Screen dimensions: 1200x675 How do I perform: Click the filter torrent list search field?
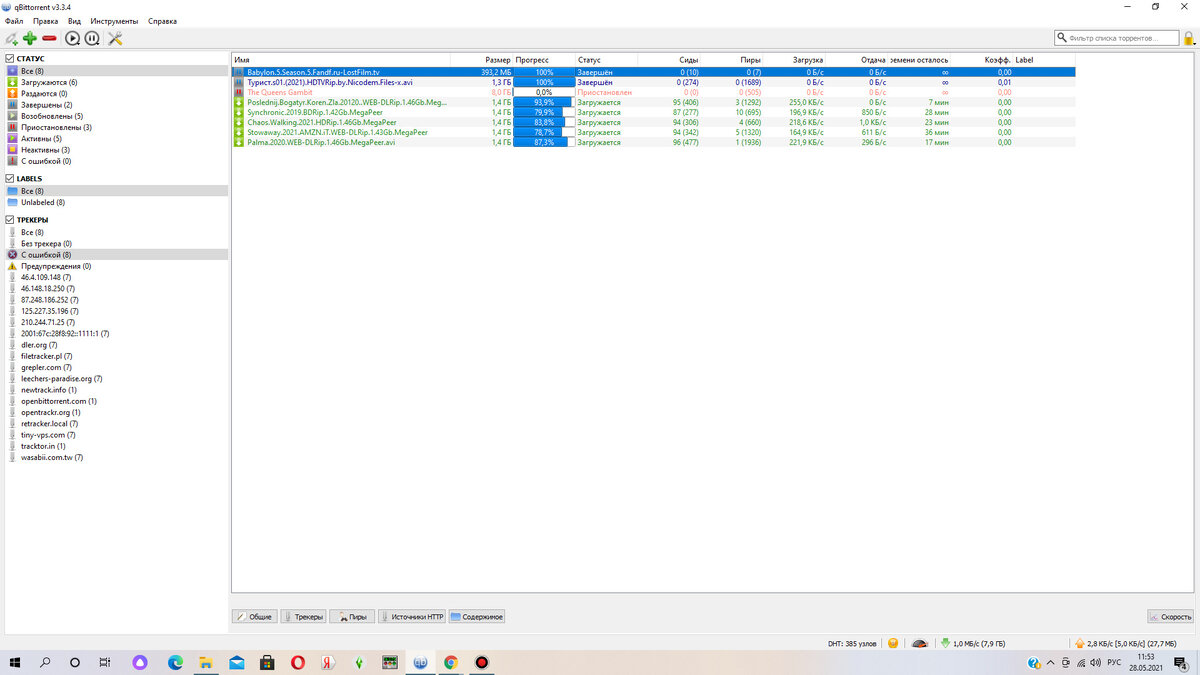1117,38
